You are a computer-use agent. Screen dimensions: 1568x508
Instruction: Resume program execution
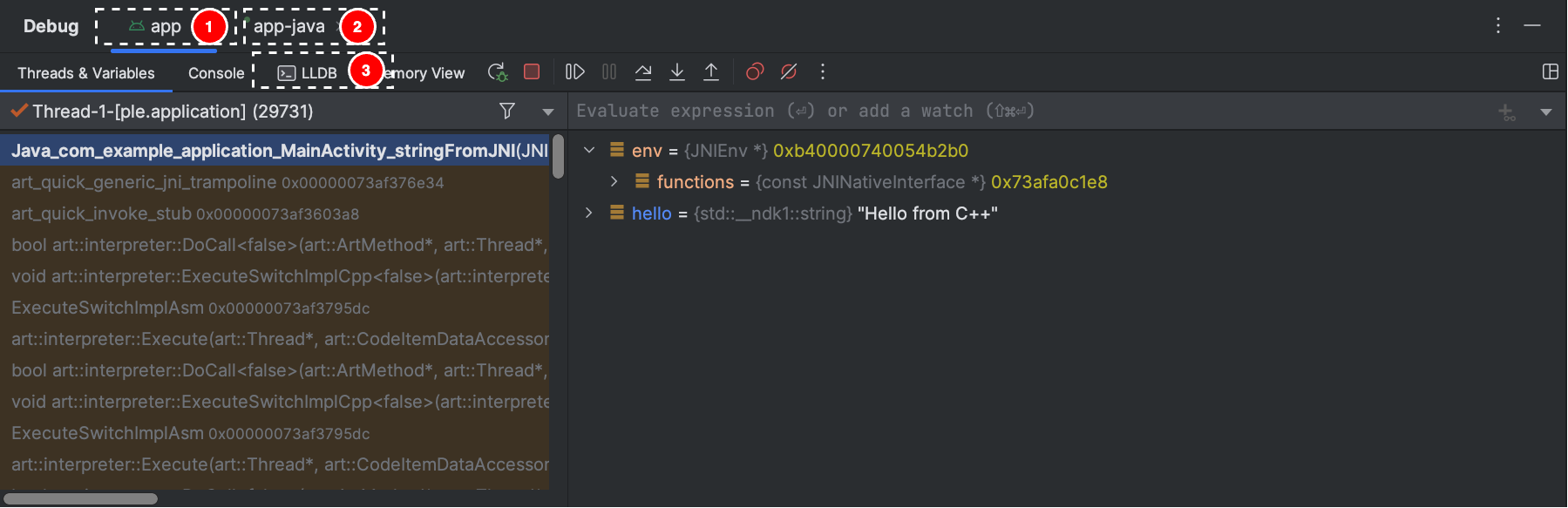click(574, 71)
